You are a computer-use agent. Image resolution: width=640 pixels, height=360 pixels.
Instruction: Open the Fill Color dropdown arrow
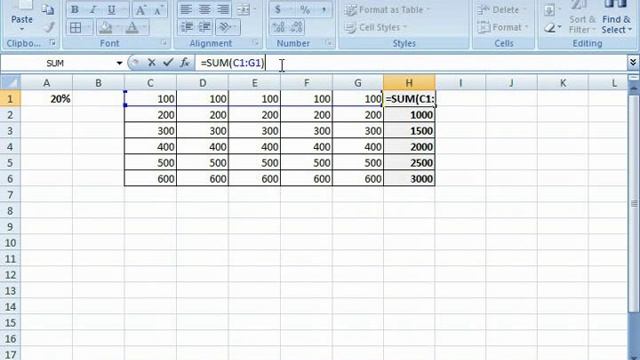point(118,27)
